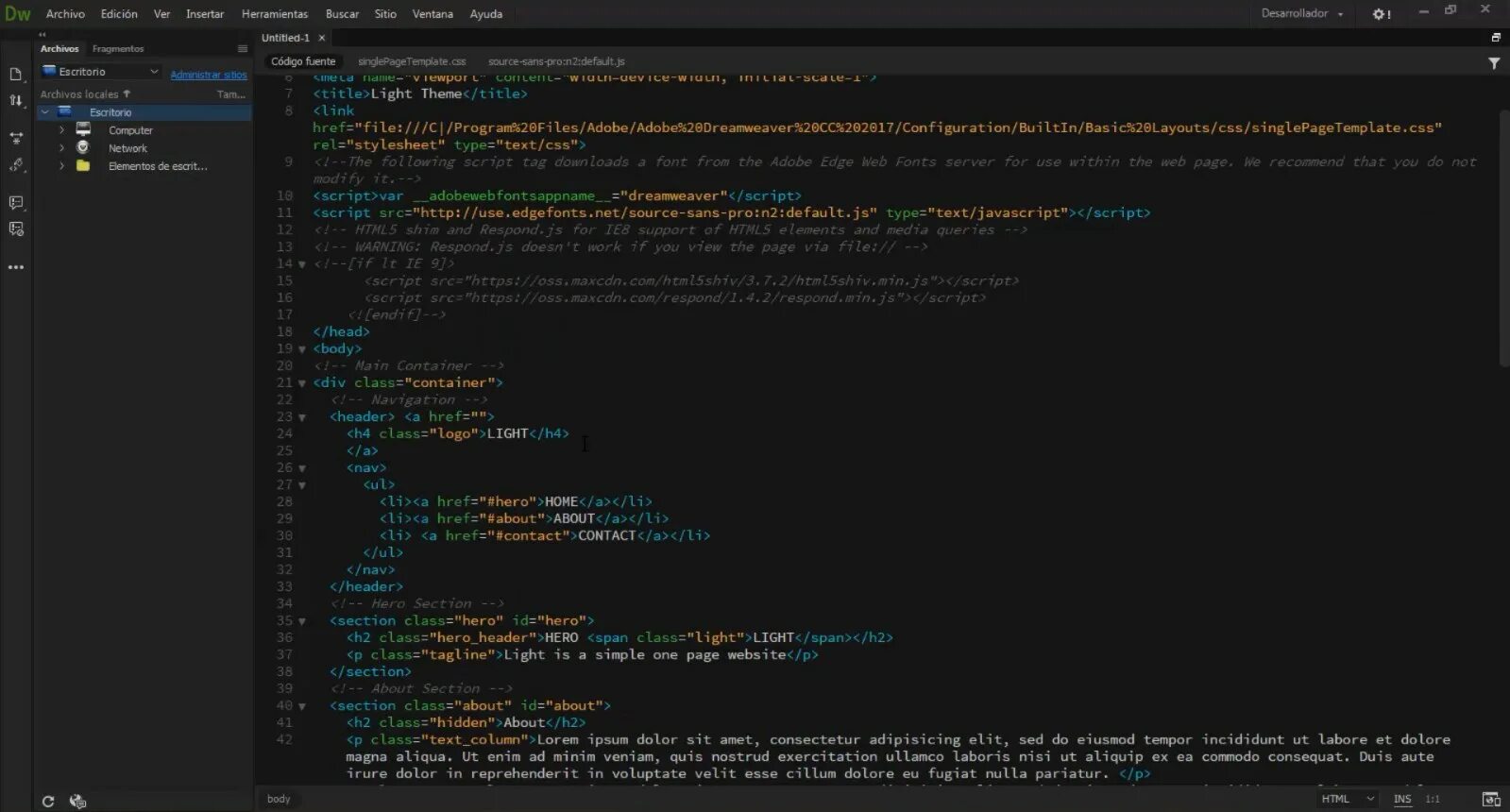This screenshot has width=1510, height=812.
Task: Open source-sans-pro:n2:default.js related file
Action: point(556,61)
